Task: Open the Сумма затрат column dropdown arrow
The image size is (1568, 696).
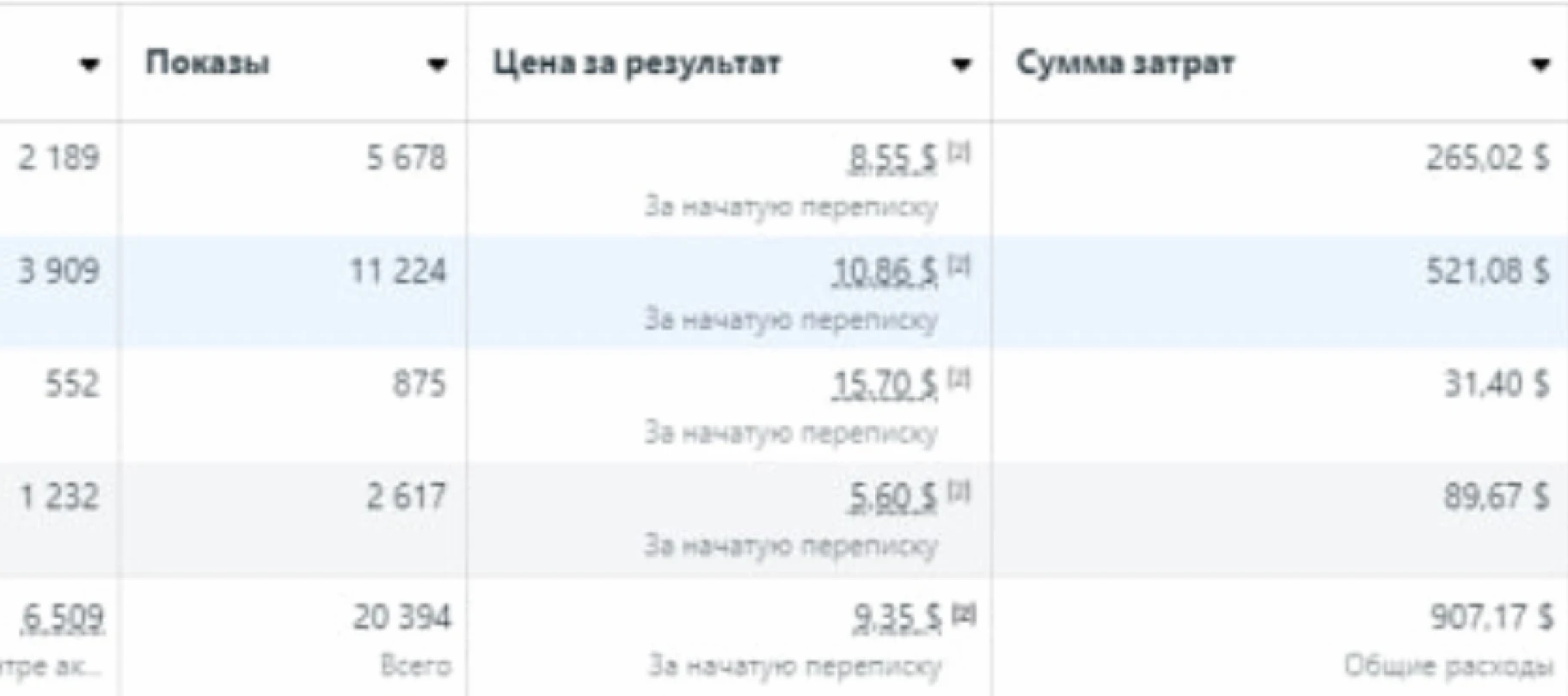Action: click(1540, 64)
